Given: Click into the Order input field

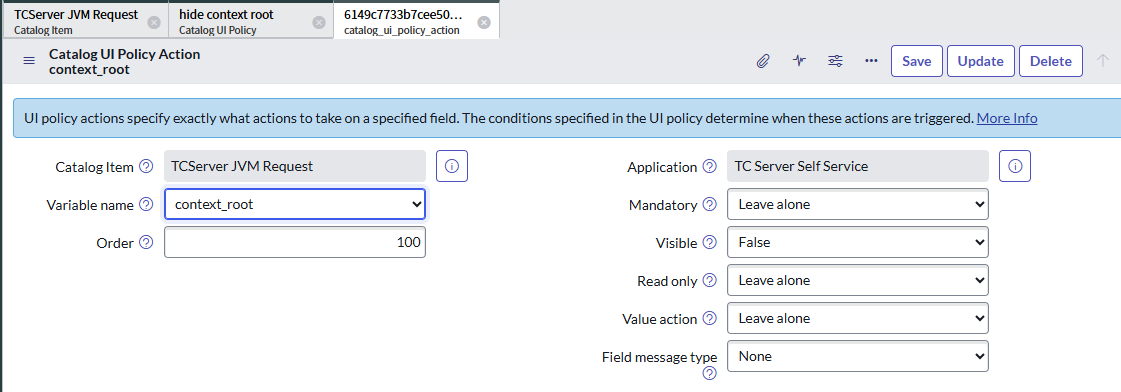Looking at the screenshot, I should tap(295, 242).
